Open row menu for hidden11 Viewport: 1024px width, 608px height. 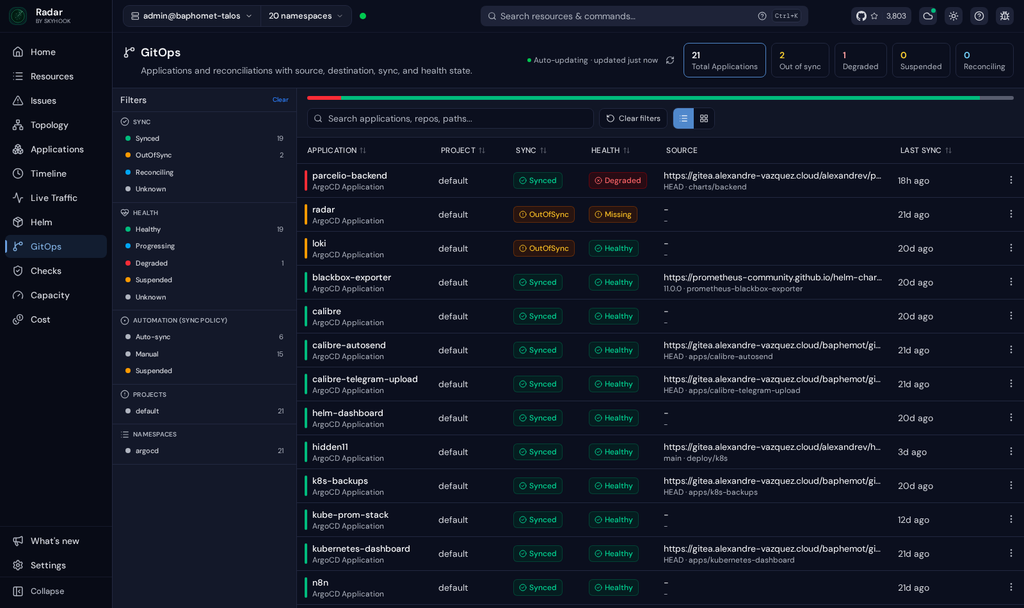click(1011, 452)
